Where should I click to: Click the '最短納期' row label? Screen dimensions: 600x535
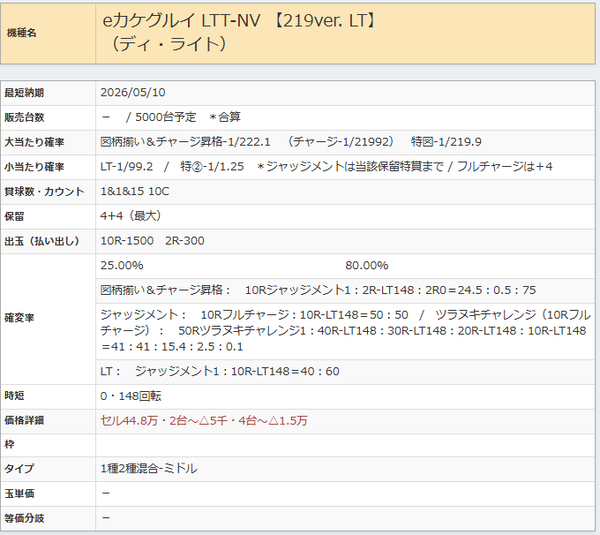tap(24, 93)
